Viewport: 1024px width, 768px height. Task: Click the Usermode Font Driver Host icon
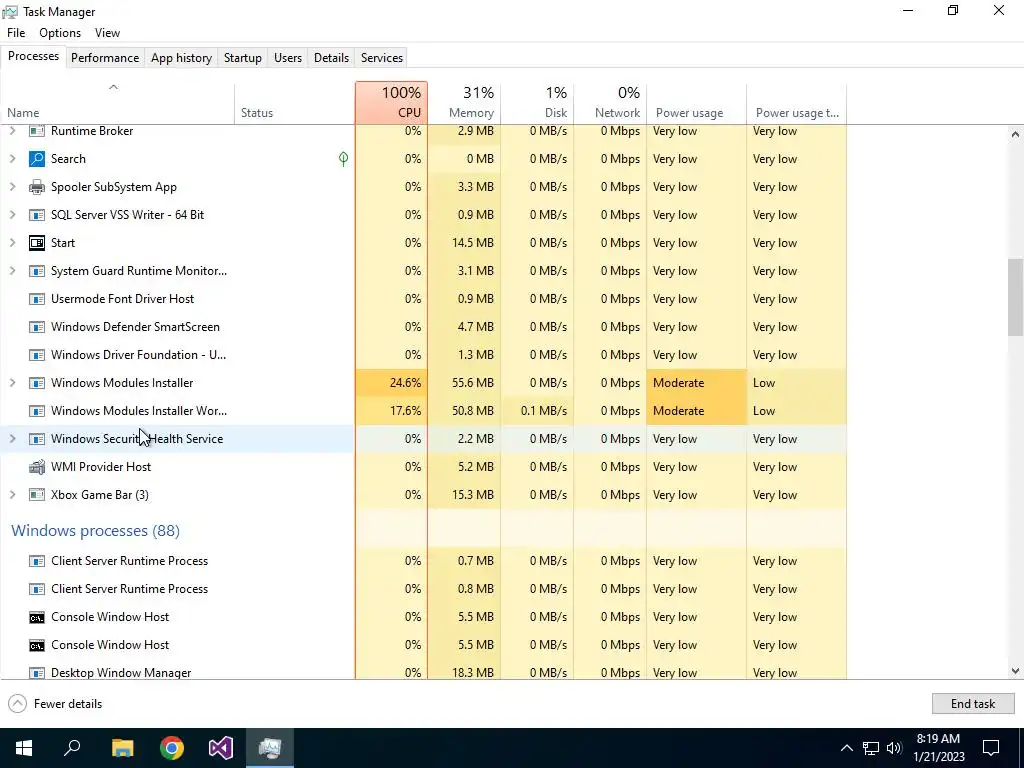(37, 299)
